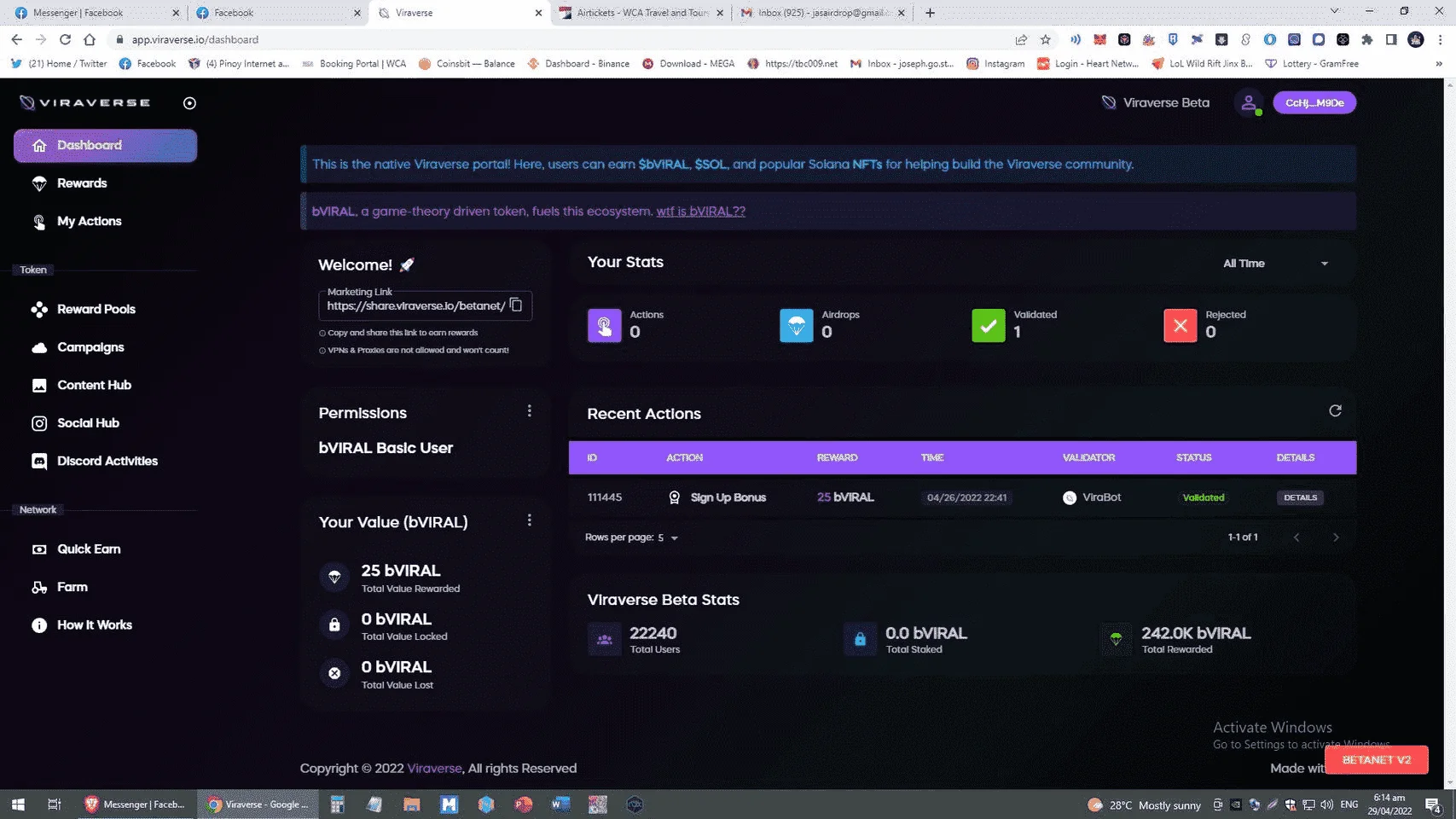The image size is (1456, 819).
Task: Go to next page of Recent Actions
Action: point(1336,537)
